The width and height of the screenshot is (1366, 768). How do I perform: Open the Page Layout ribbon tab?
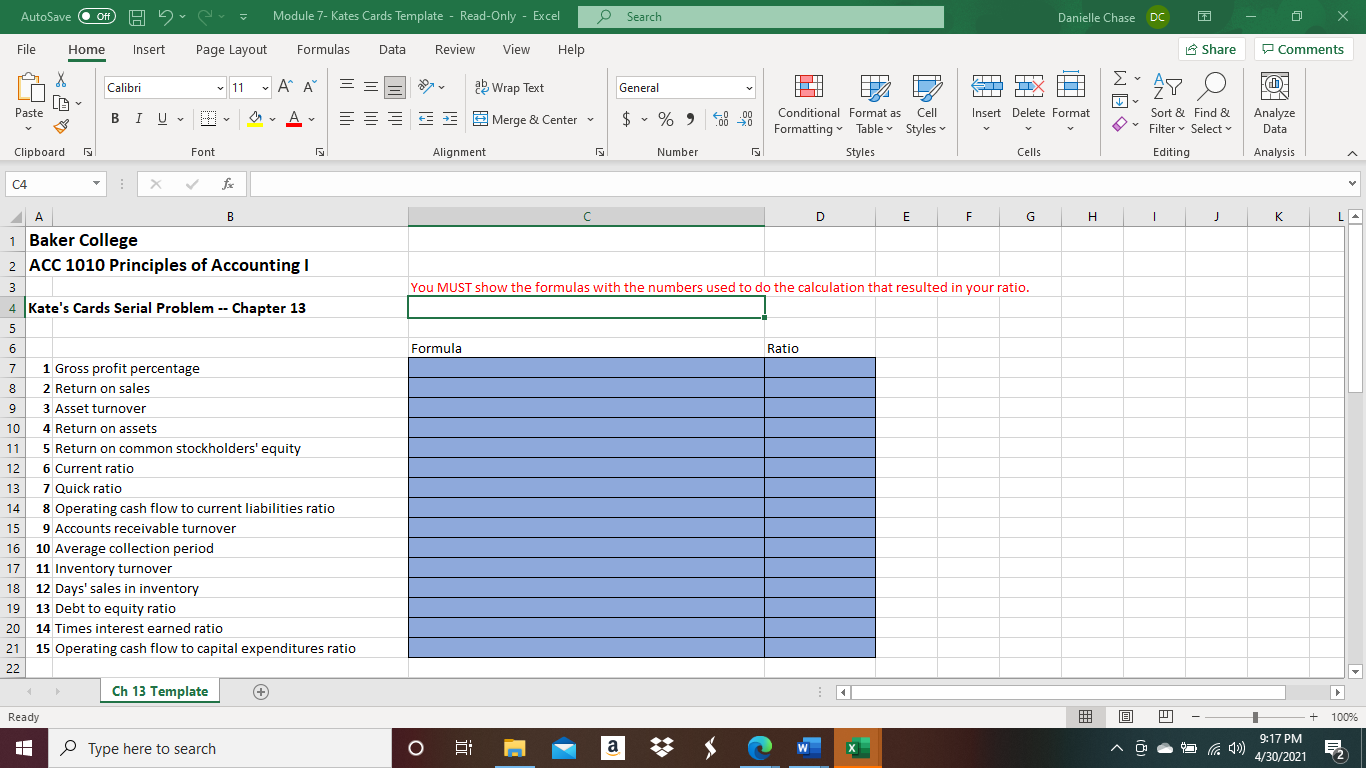click(x=231, y=49)
